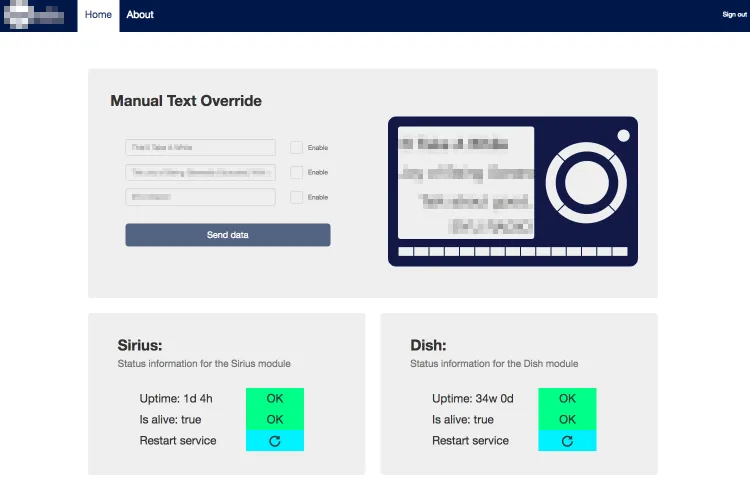Click Dish "Is alive: true" text
The width and height of the screenshot is (750, 500).
coord(463,420)
